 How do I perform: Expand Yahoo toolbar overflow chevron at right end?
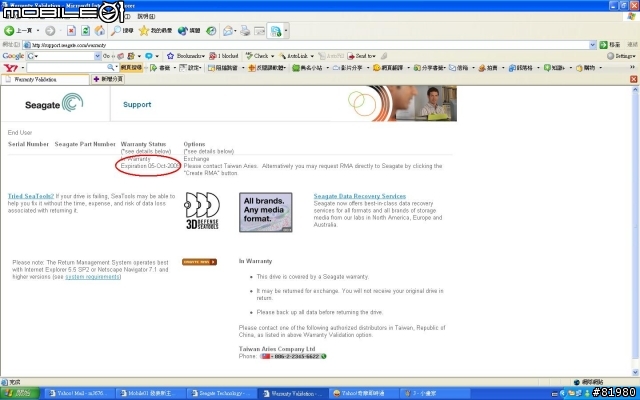tap(633, 67)
